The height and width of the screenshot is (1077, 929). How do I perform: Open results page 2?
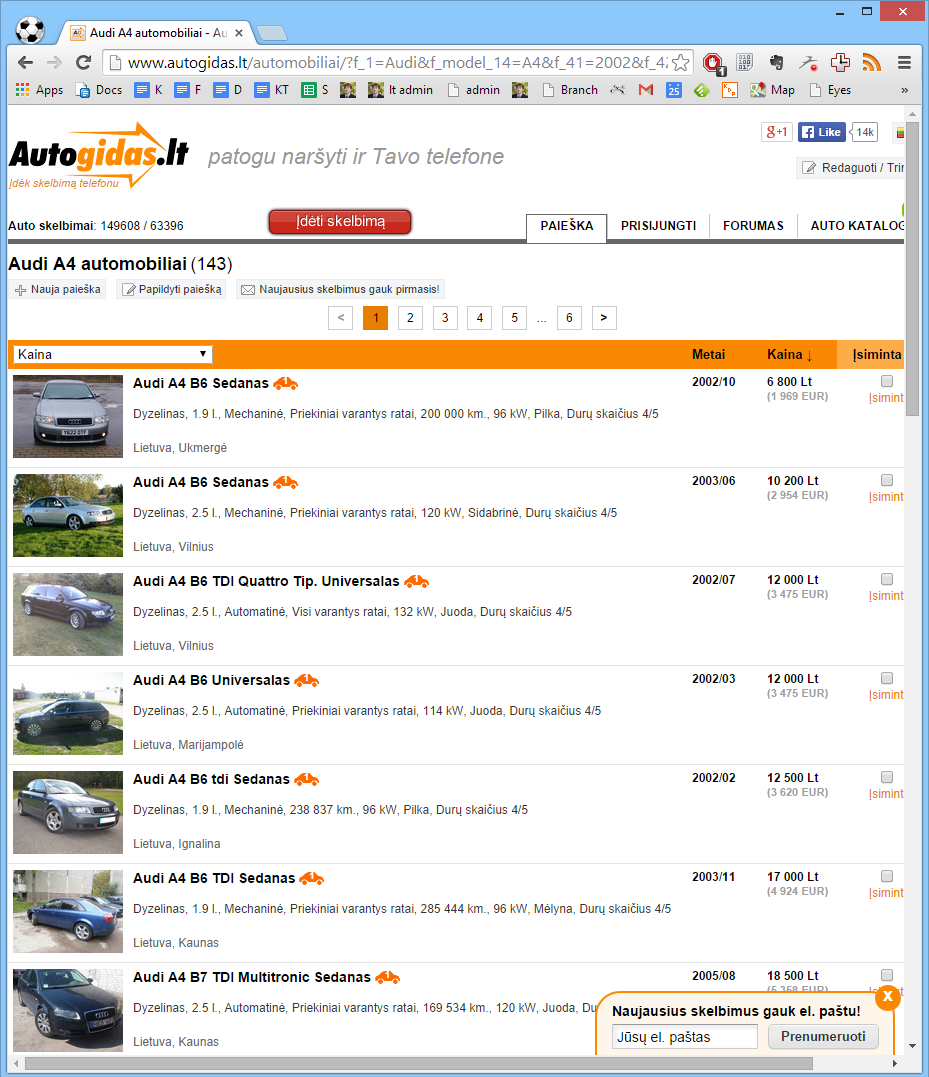pyautogui.click(x=410, y=317)
